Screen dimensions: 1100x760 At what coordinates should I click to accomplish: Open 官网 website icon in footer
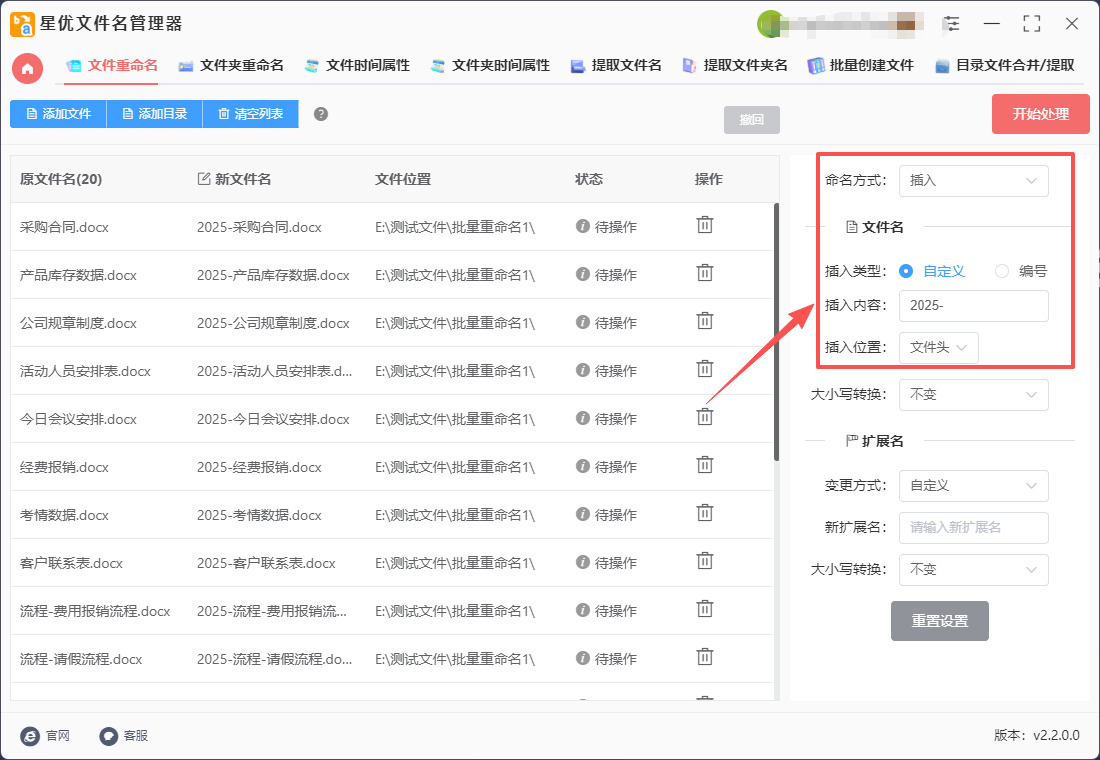30,736
